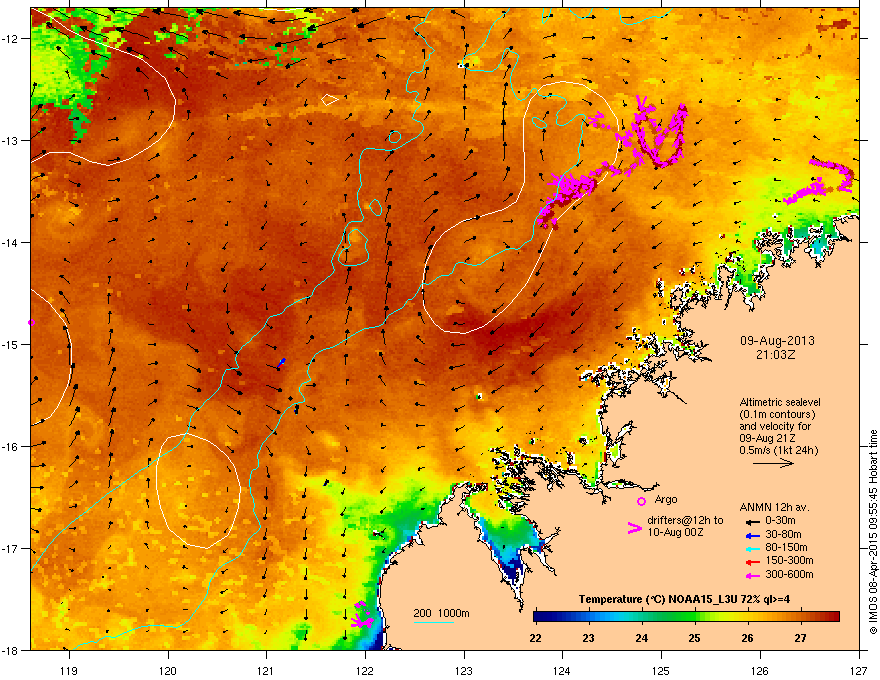Select the red 150-300m arrow legend symbol
Viewport: 880px width, 680px height.
(x=752, y=562)
